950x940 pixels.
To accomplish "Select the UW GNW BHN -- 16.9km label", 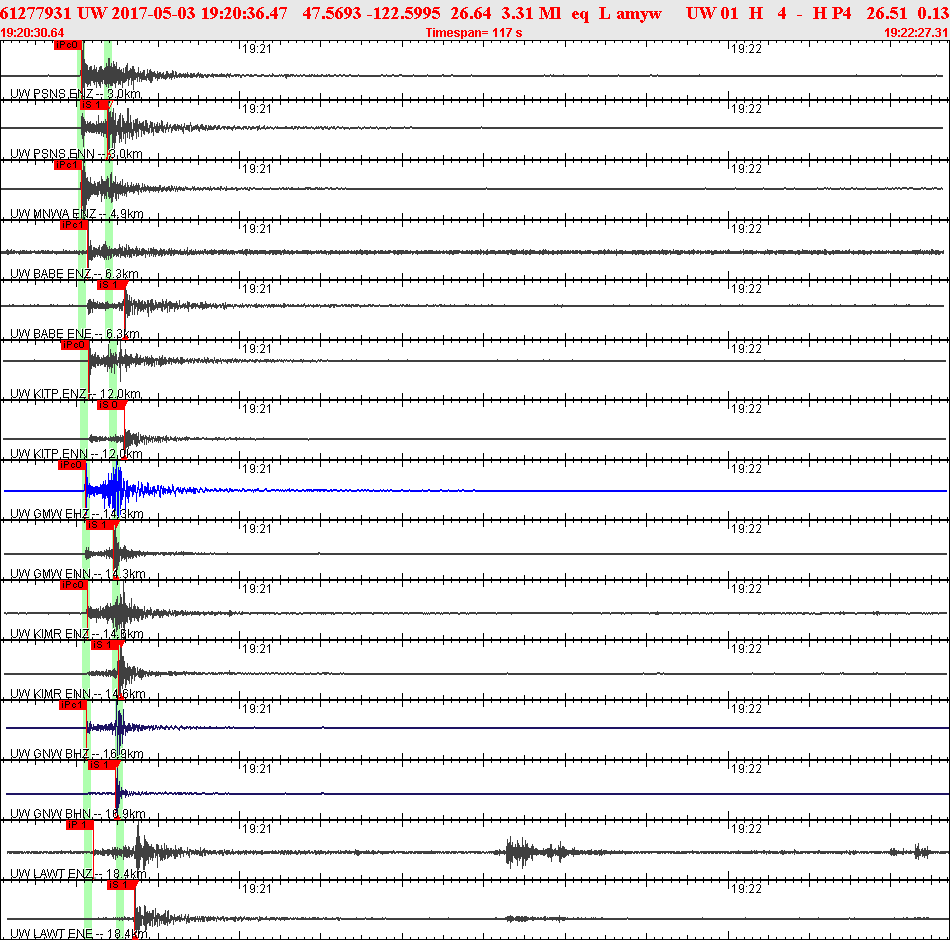I will (78, 814).
